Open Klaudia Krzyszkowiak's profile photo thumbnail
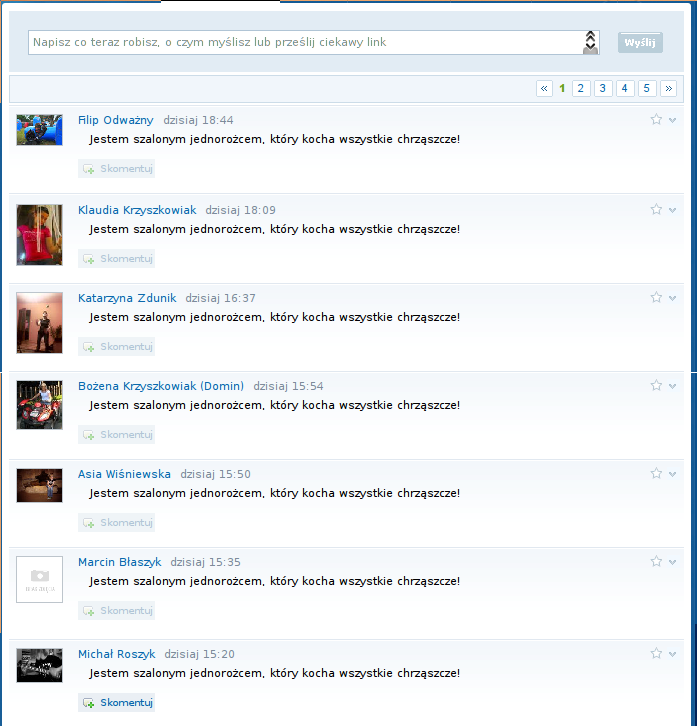The image size is (697, 726). (x=39, y=234)
